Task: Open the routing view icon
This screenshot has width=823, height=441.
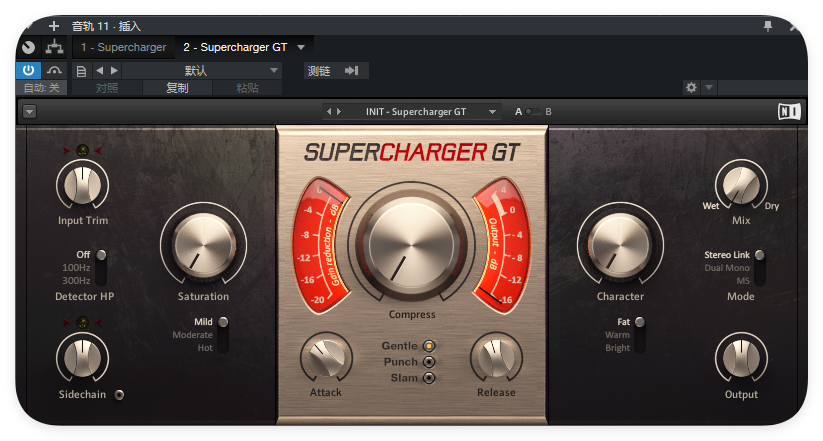Action: pyautogui.click(x=54, y=47)
